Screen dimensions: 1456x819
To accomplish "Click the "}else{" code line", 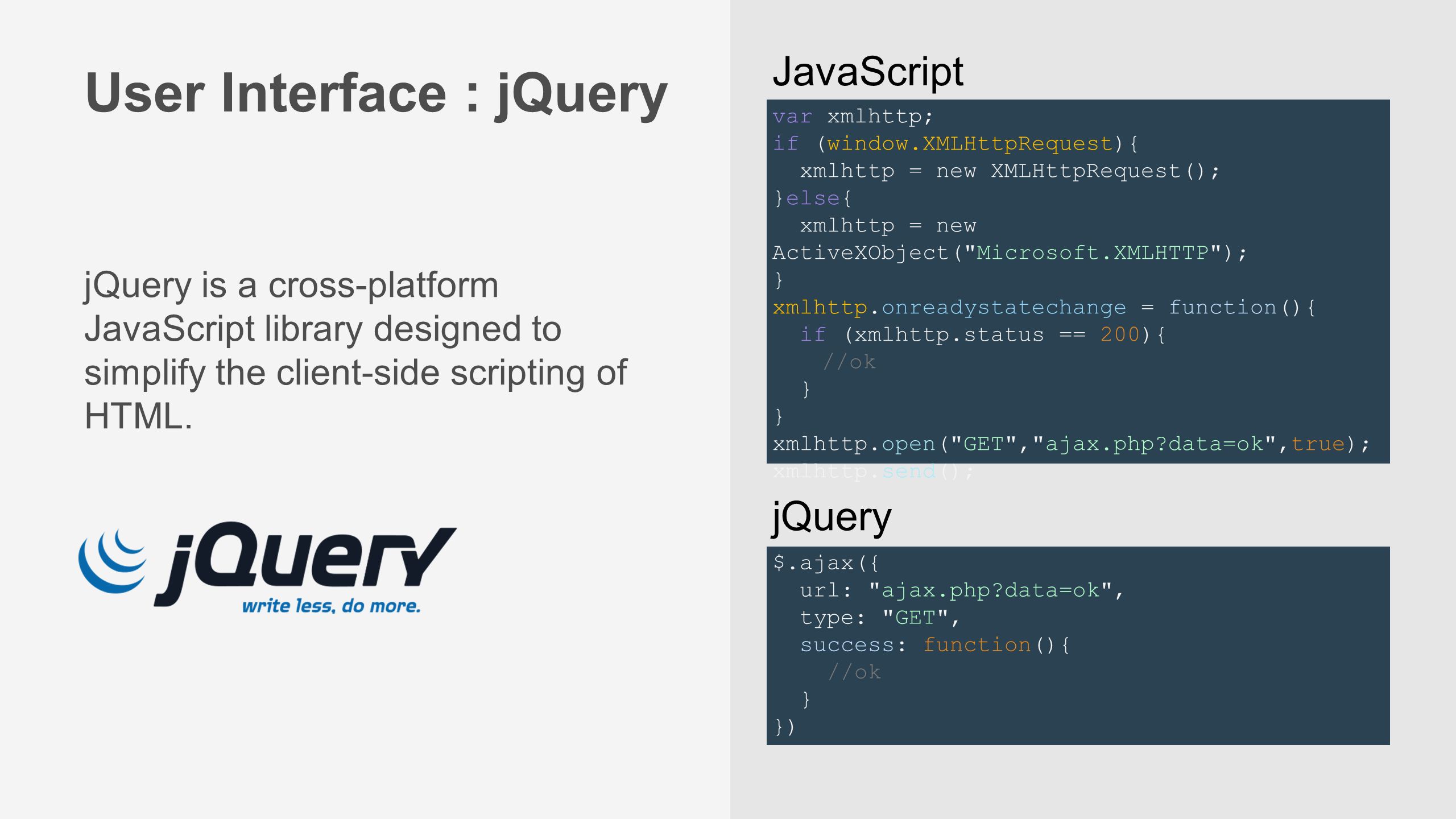I will click(x=812, y=198).
